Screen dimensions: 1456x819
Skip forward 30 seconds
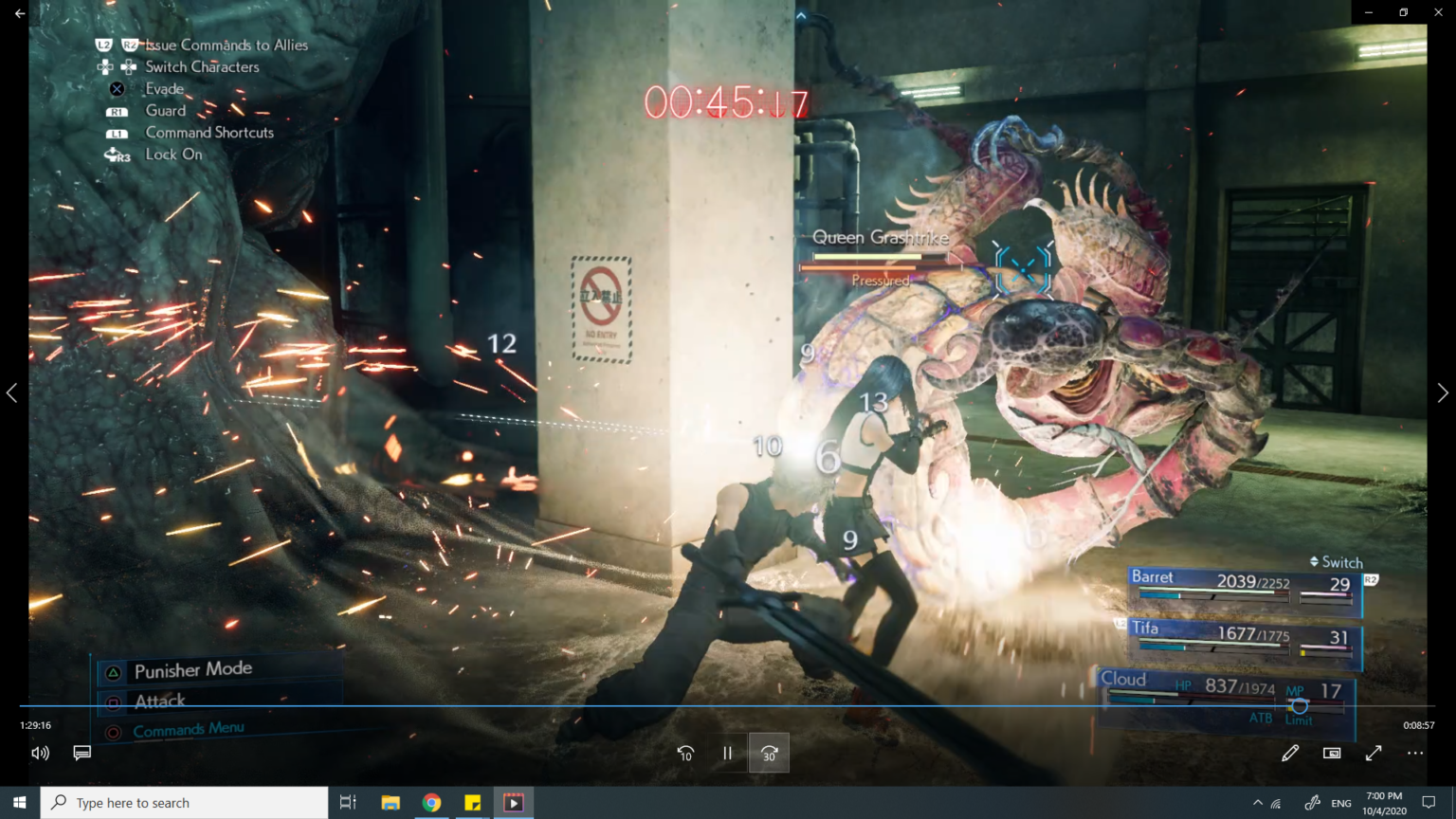pyautogui.click(x=769, y=753)
